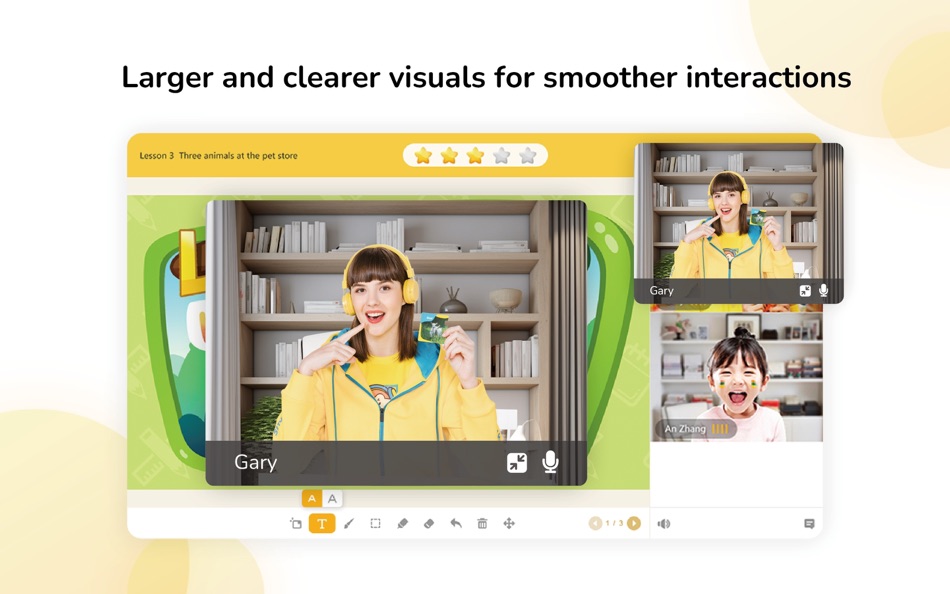Click the 'Gary' name in large video
Image resolution: width=950 pixels, height=594 pixels.
point(256,462)
